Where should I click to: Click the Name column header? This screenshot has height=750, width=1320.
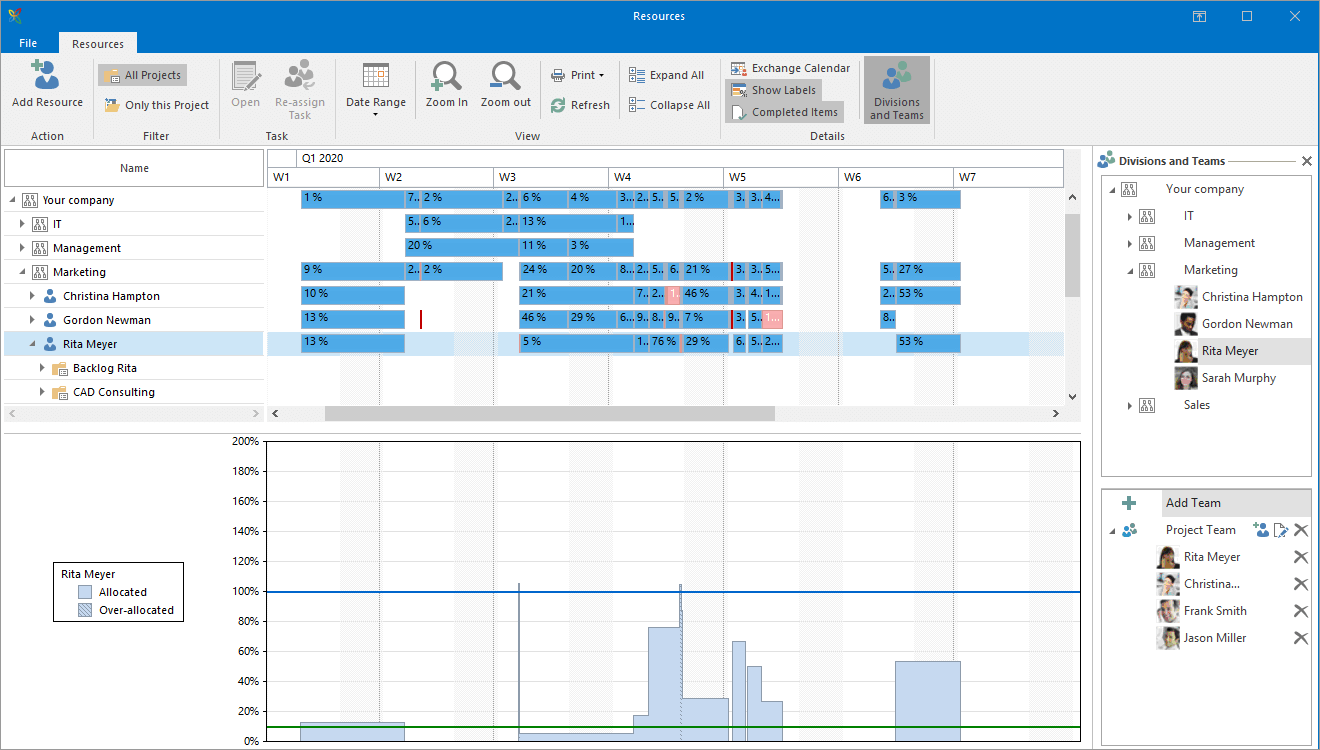coord(134,168)
